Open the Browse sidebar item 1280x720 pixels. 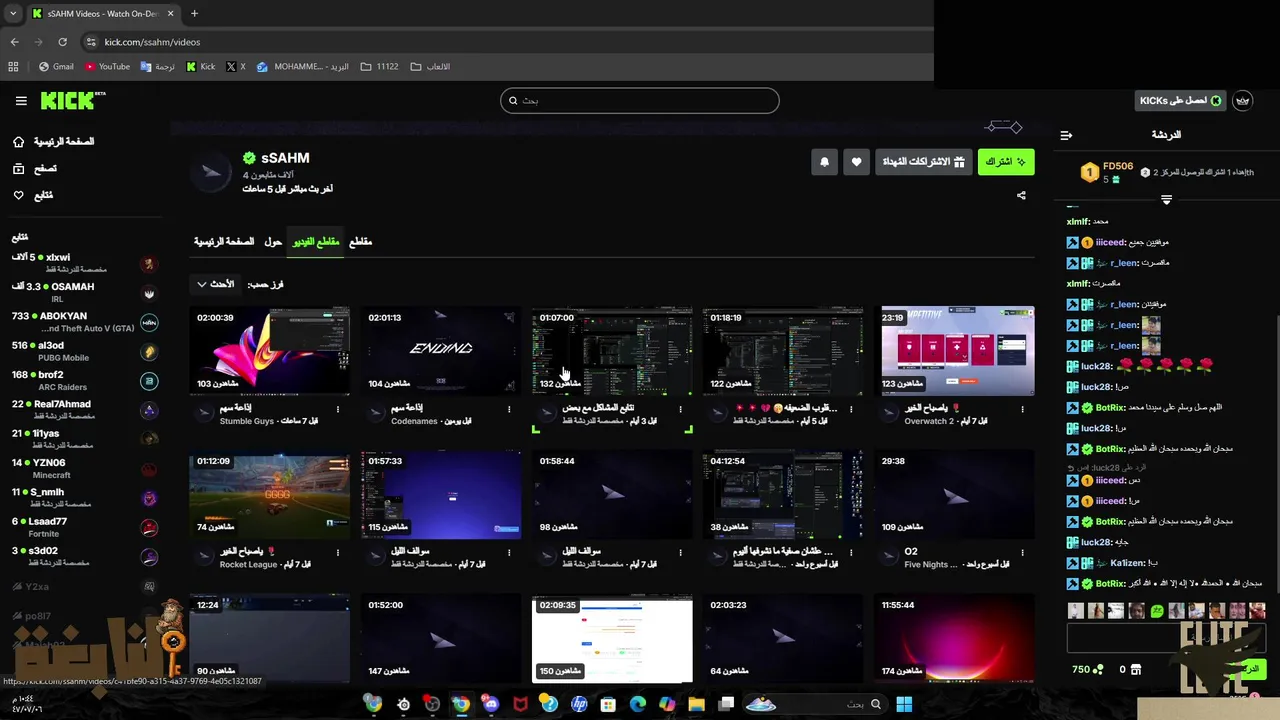pos(34,169)
